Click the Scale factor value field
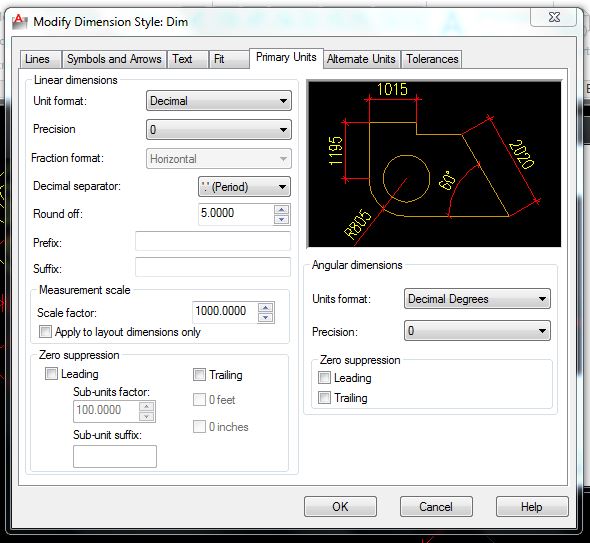The height and width of the screenshot is (543, 590). tap(225, 312)
